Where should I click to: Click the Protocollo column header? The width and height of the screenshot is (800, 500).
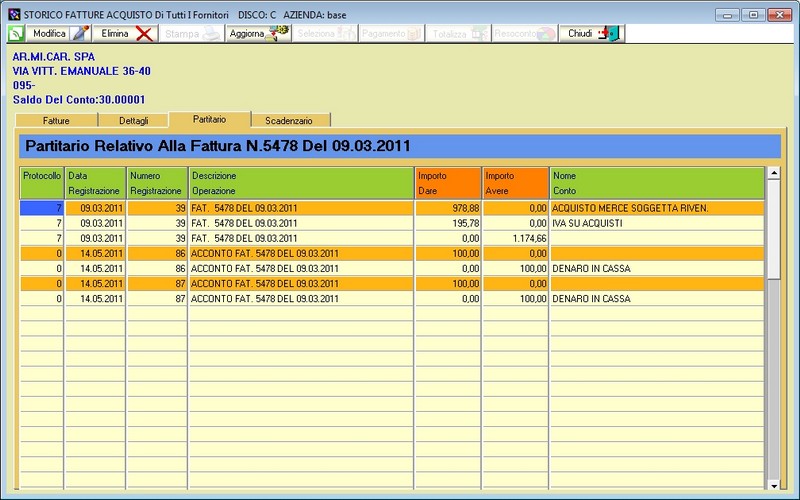pos(42,183)
